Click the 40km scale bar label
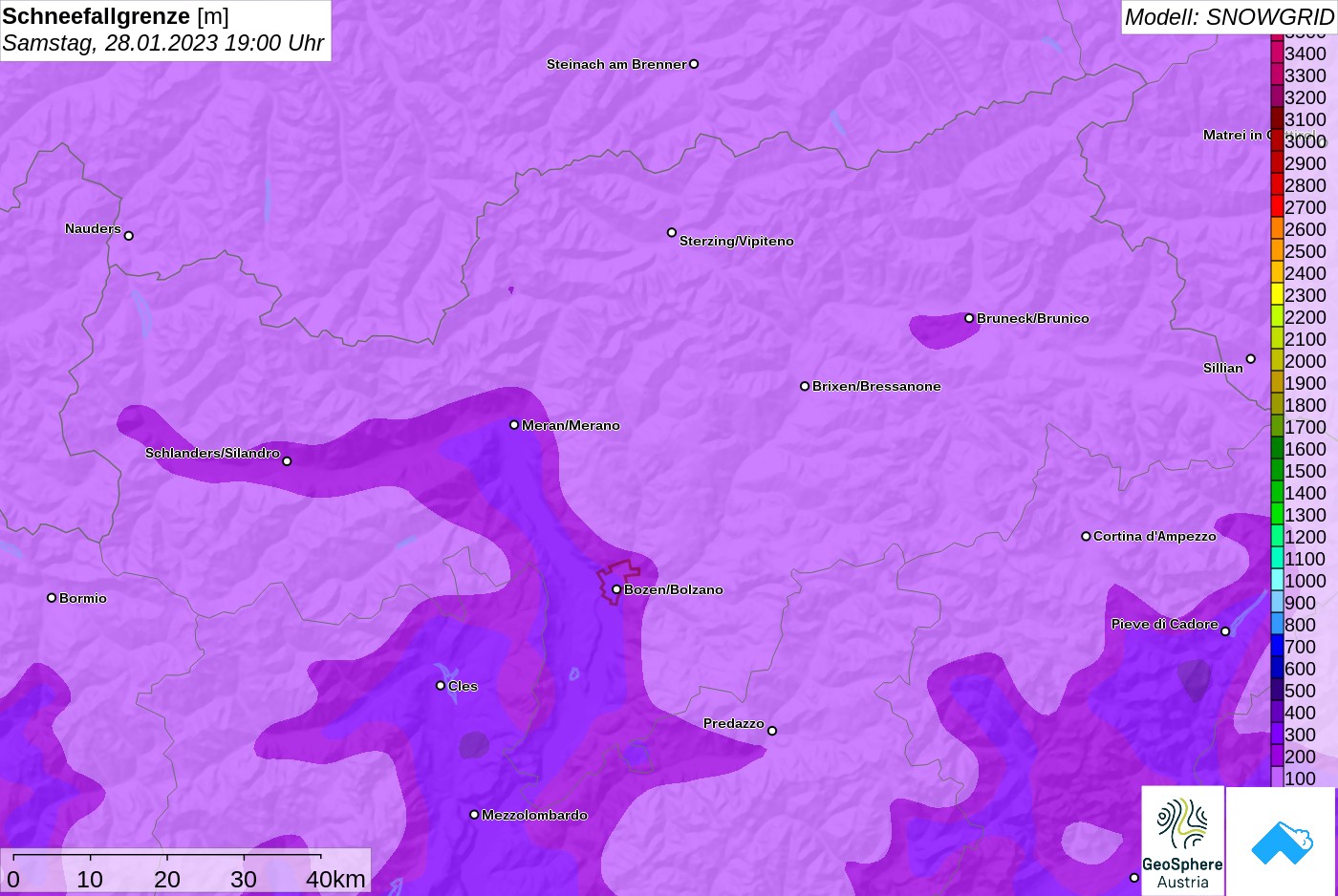This screenshot has width=1338, height=896. click(x=335, y=879)
